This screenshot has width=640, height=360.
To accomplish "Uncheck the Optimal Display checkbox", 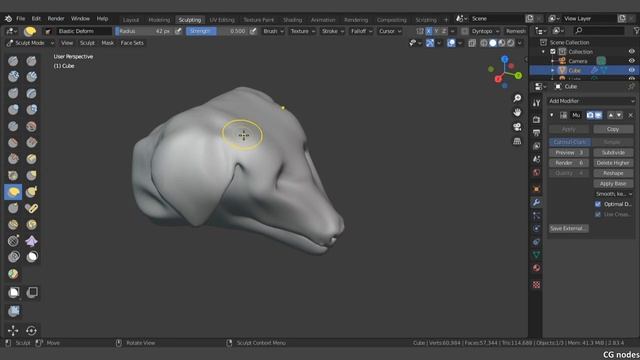I will (598, 204).
